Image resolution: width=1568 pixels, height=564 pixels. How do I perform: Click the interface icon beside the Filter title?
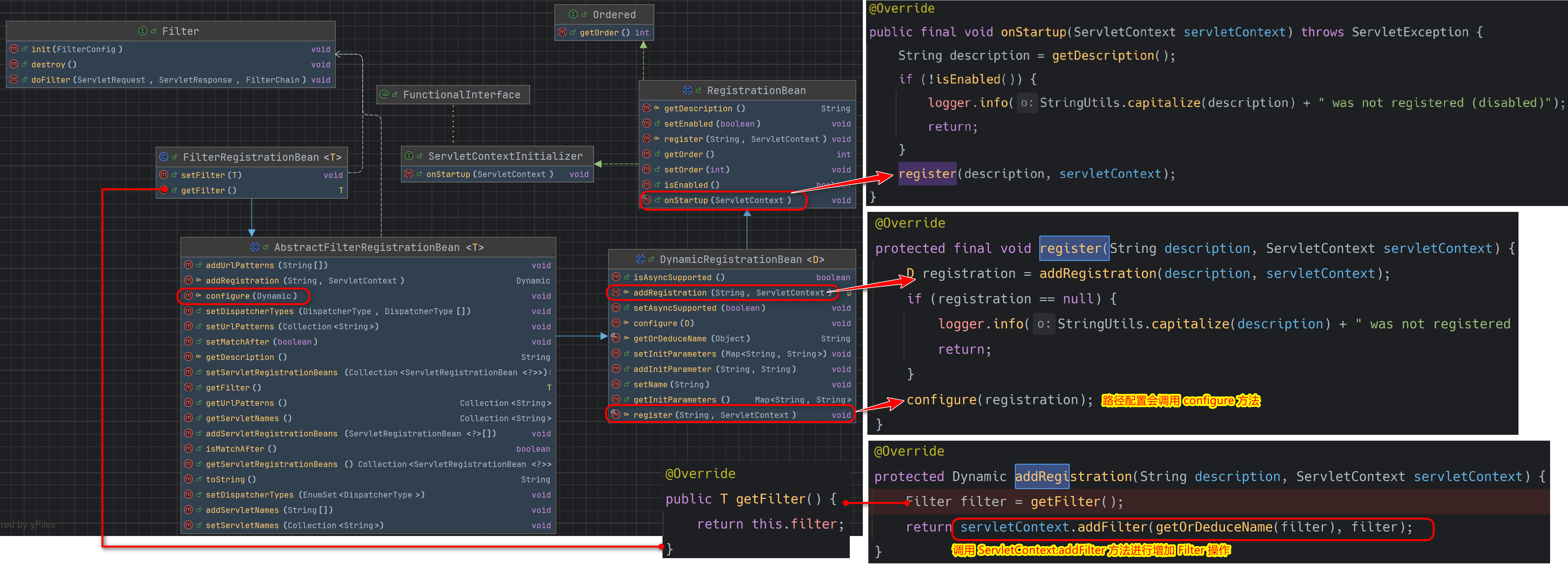[142, 31]
